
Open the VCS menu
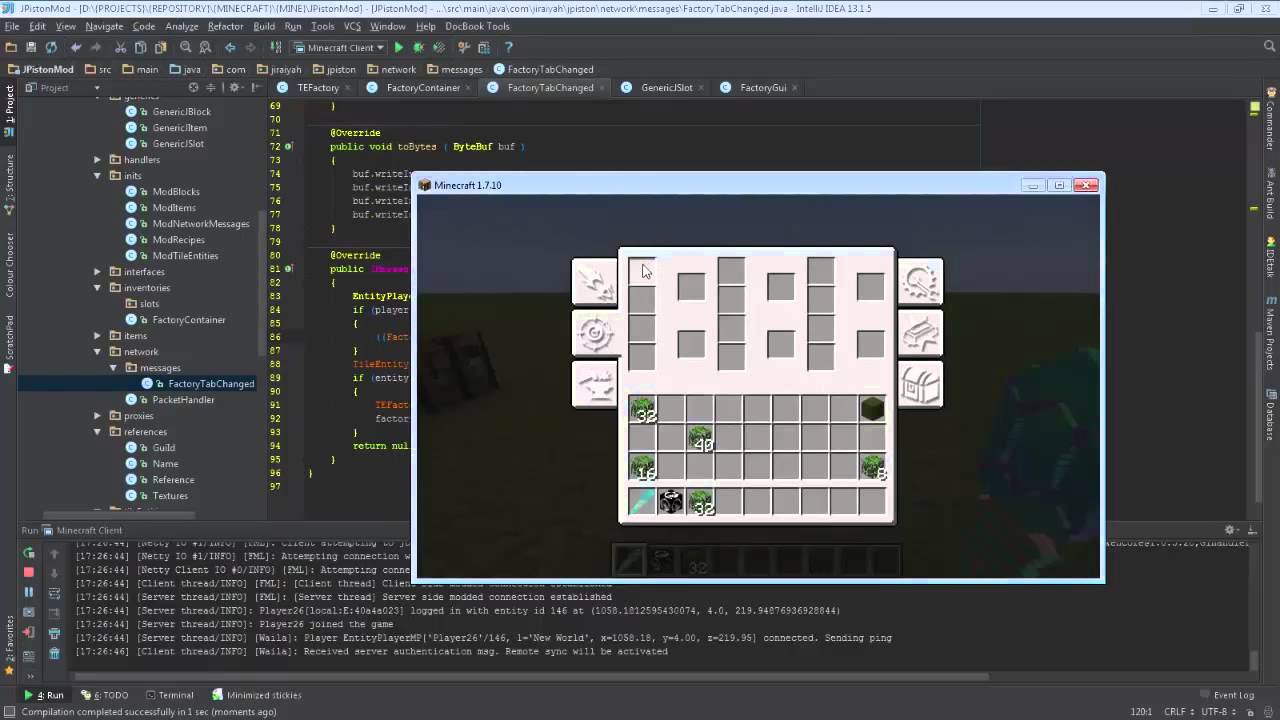[352, 26]
